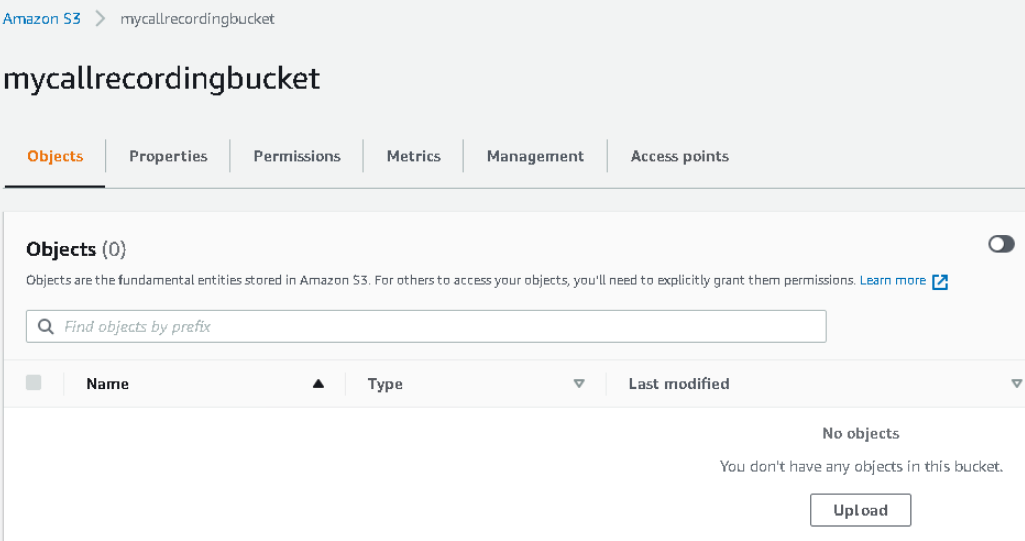Sort objects by Name ascending arrow
The width and height of the screenshot is (1025, 541).
click(x=318, y=384)
